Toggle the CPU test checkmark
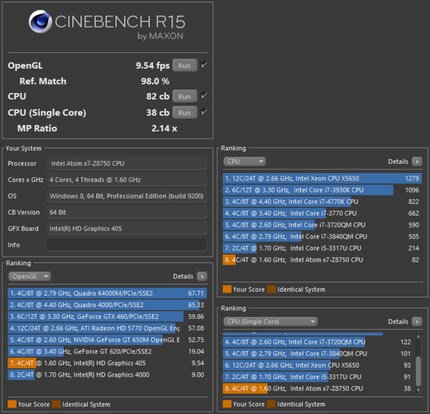 tap(204, 96)
